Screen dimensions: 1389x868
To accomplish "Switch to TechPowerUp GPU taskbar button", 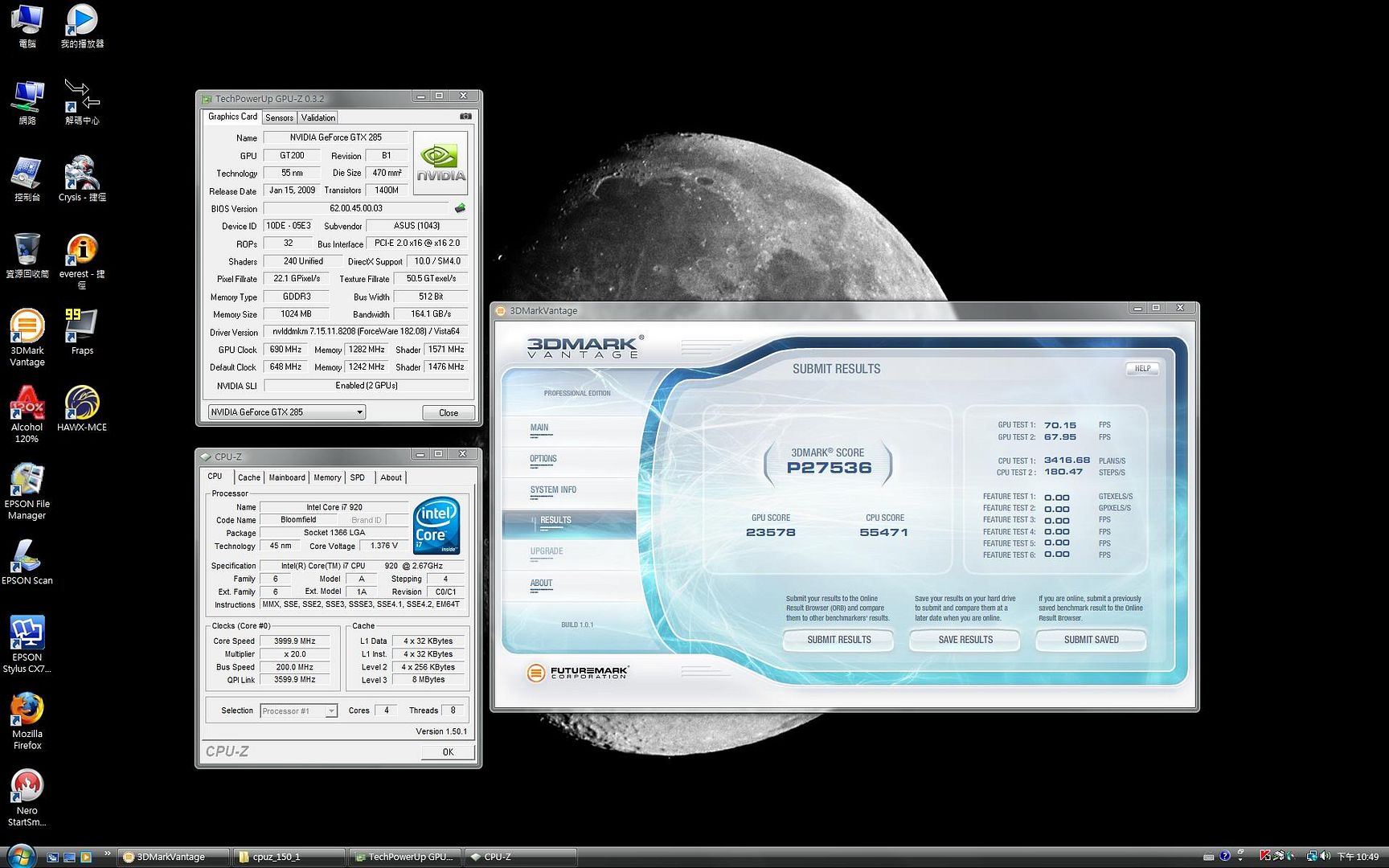I will pos(406,857).
